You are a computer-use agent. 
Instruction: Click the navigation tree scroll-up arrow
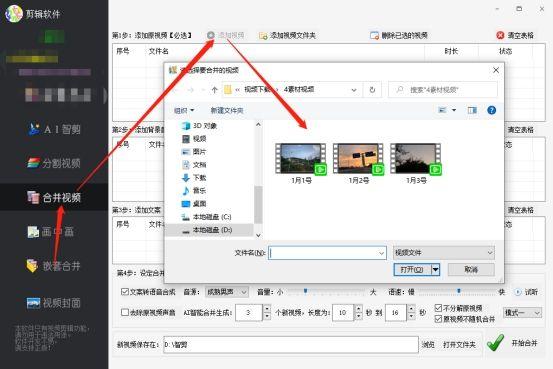(258, 125)
